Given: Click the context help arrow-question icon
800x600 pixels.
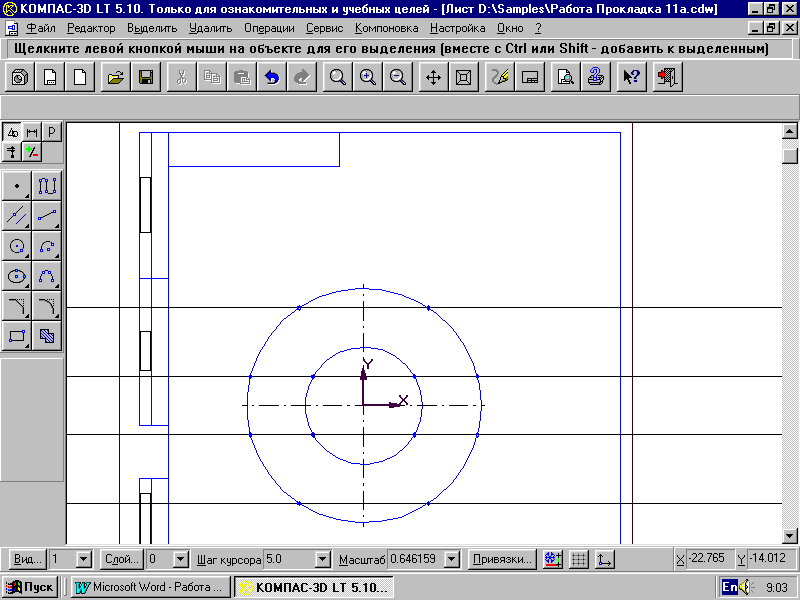Looking at the screenshot, I should pos(632,77).
